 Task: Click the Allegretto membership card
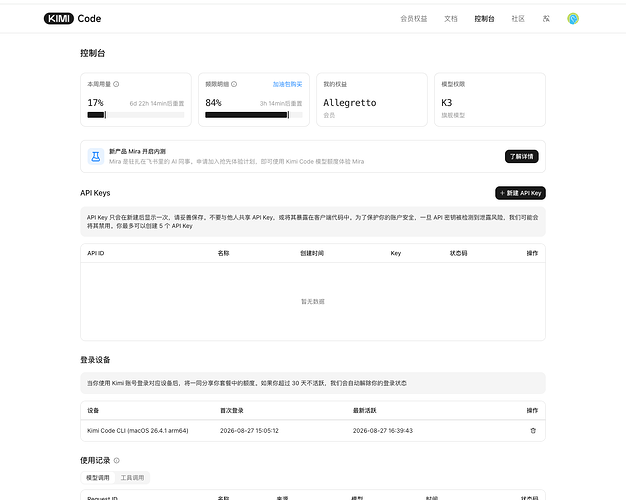[372, 99]
